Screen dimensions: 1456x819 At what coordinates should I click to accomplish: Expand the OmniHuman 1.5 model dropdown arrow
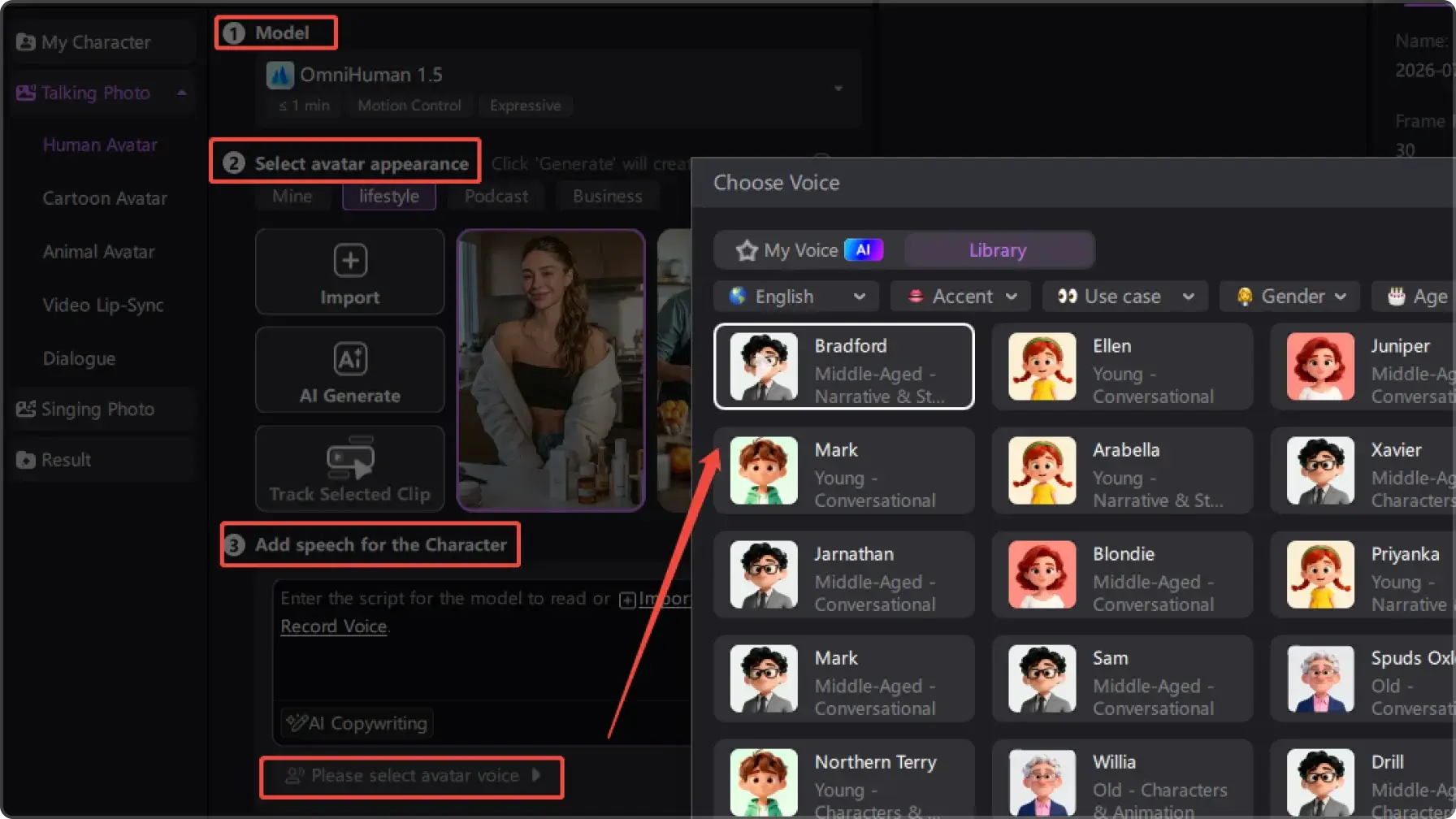(x=838, y=88)
